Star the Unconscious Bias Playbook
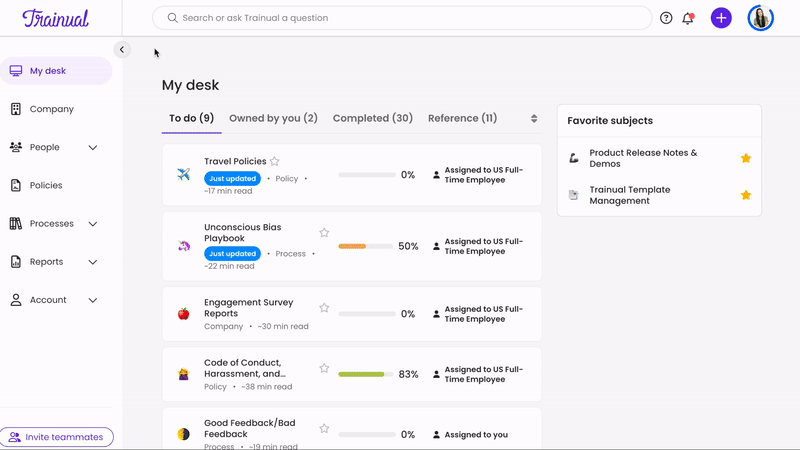Image resolution: width=800 pixels, height=450 pixels. [x=324, y=233]
